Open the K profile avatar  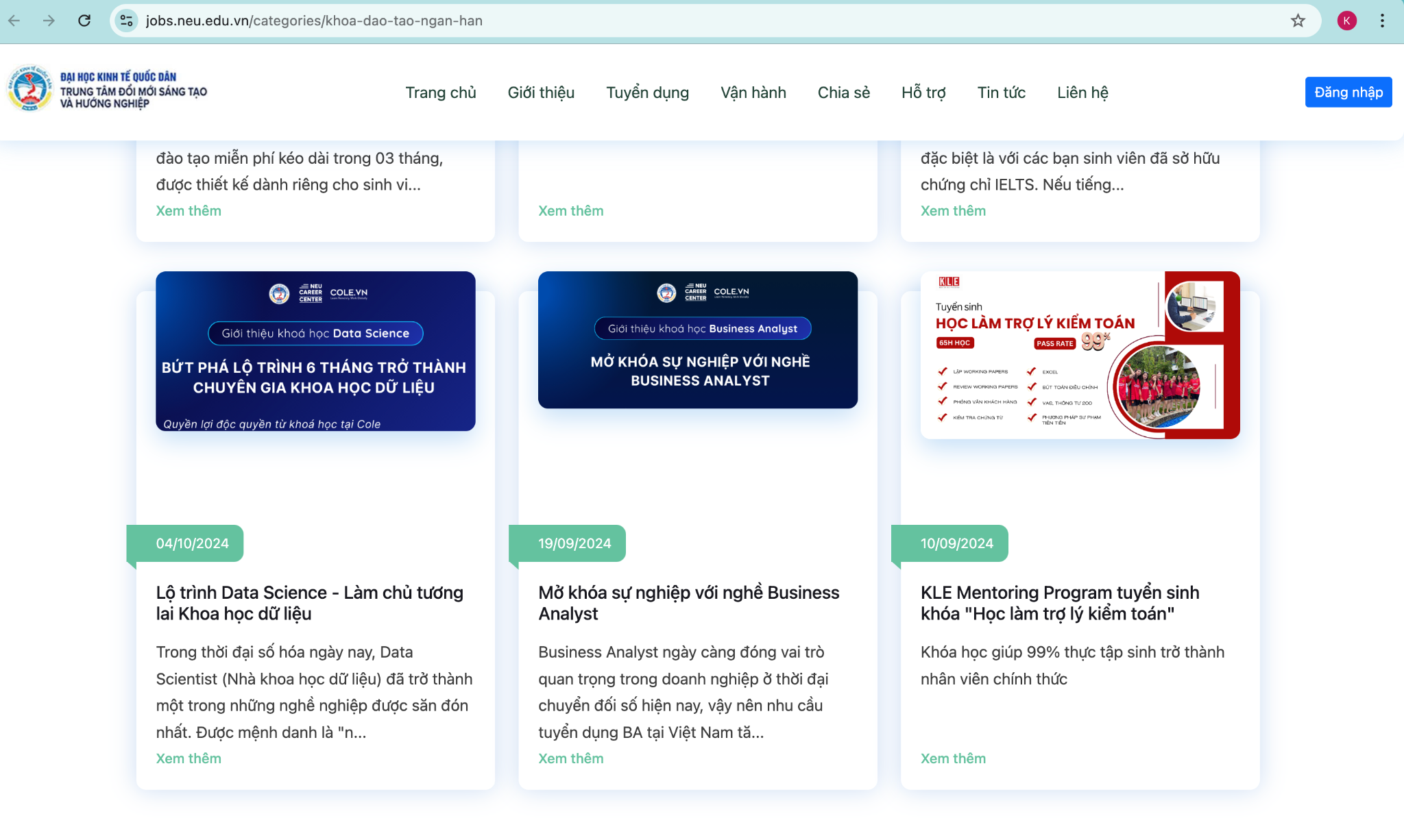tap(1346, 21)
